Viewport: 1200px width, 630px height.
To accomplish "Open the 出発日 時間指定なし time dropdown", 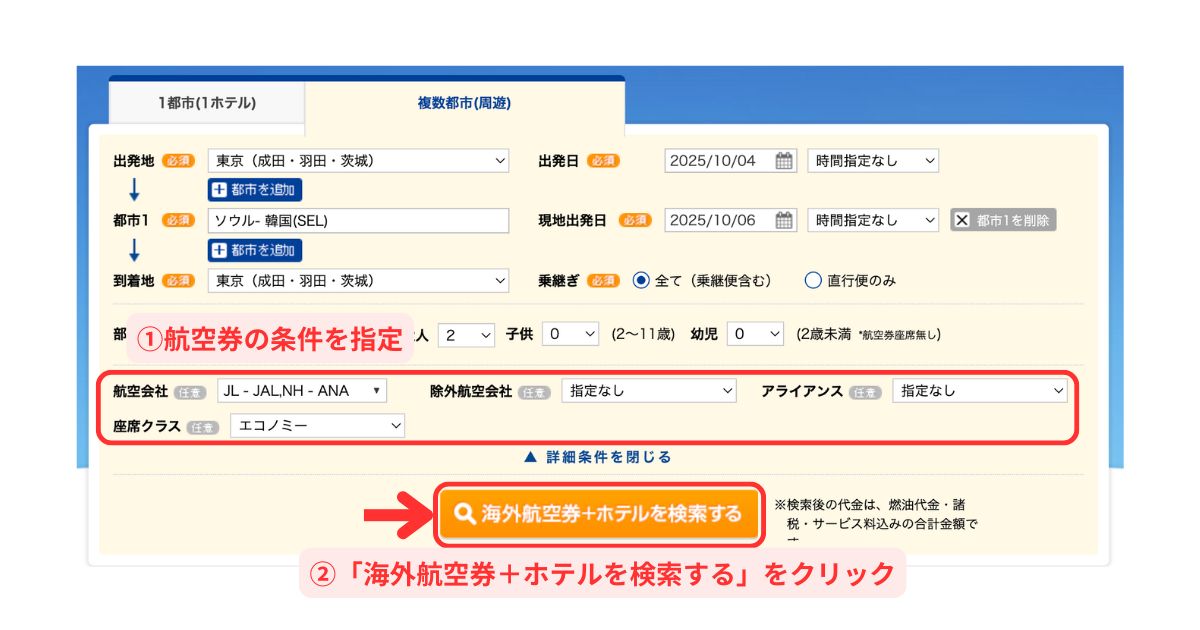I will point(873,161).
